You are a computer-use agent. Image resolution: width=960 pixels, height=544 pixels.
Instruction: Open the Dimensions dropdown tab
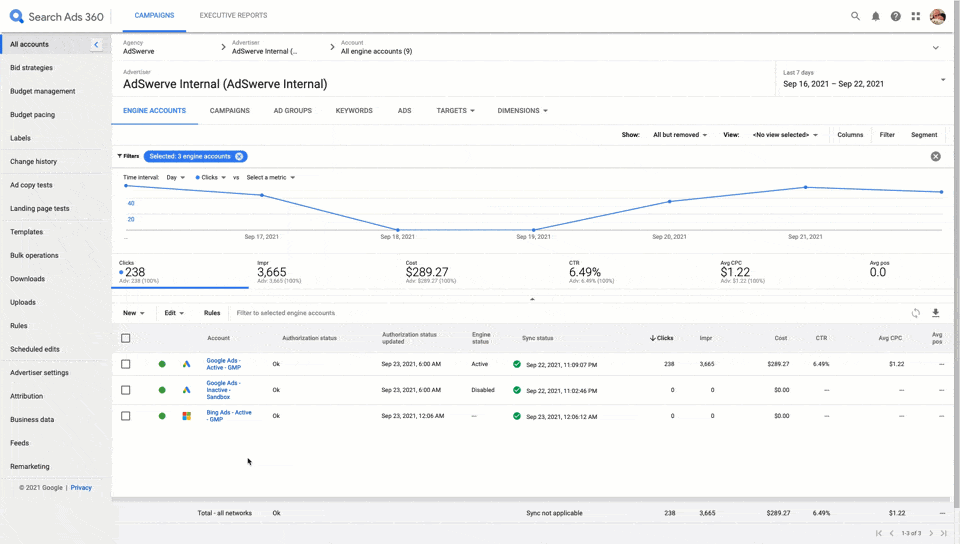coord(522,111)
